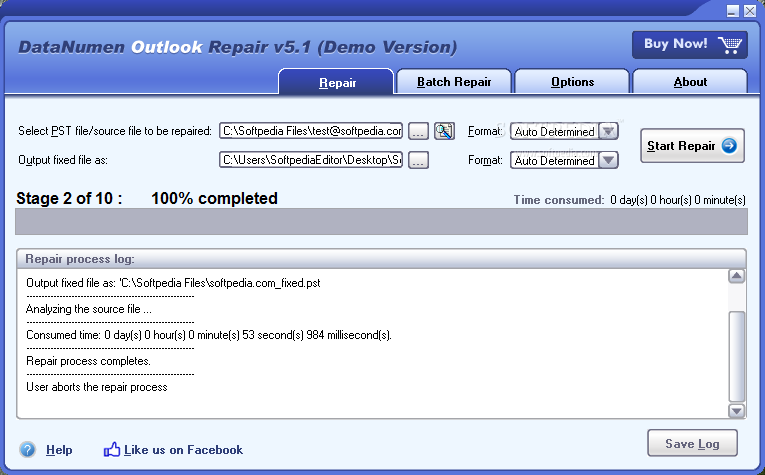Viewport: 765px width, 475px height.
Task: Click the Save Log button
Action: point(692,443)
